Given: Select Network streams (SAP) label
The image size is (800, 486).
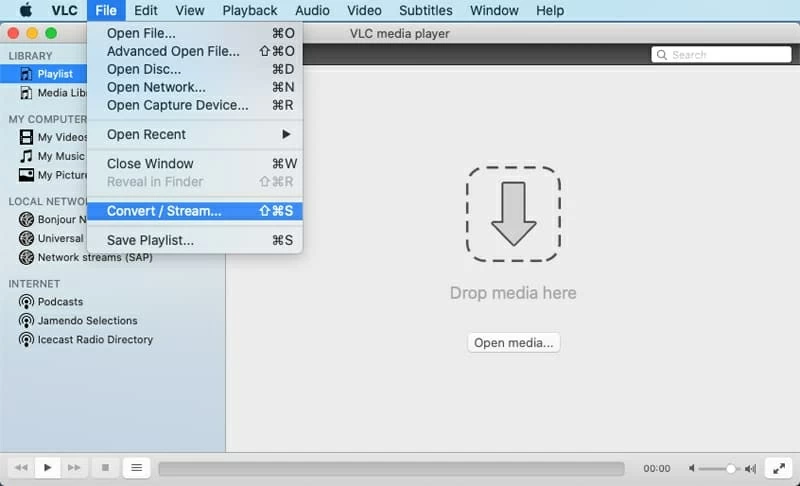Looking at the screenshot, I should [x=95, y=258].
